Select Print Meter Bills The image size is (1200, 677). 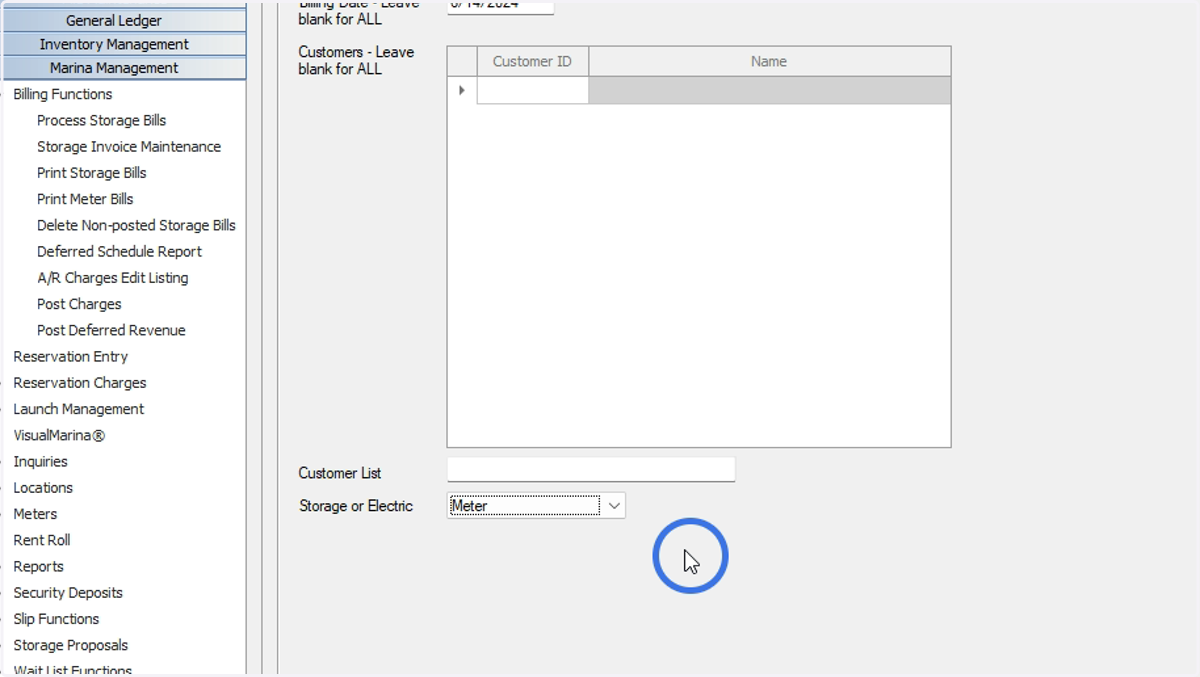pyautogui.click(x=85, y=199)
